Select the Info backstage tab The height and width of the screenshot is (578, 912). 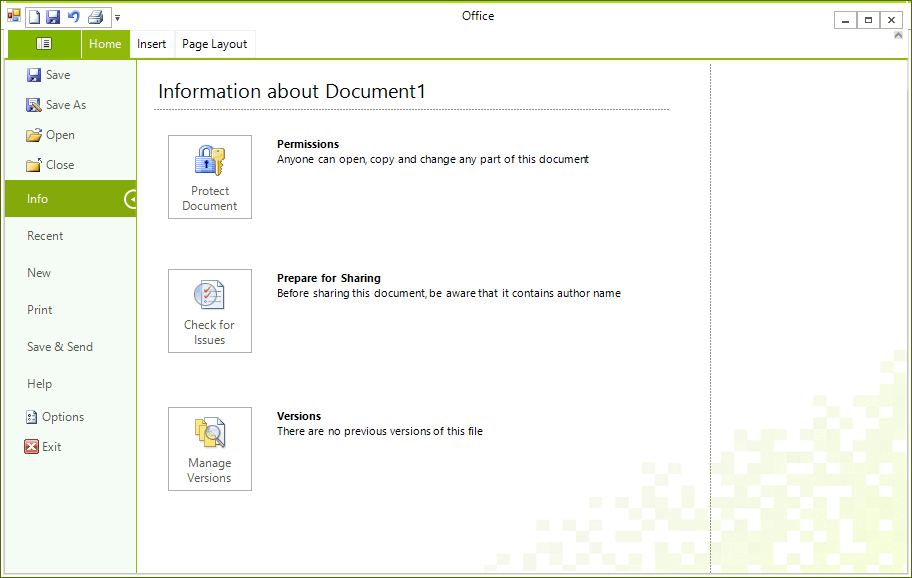[70, 199]
